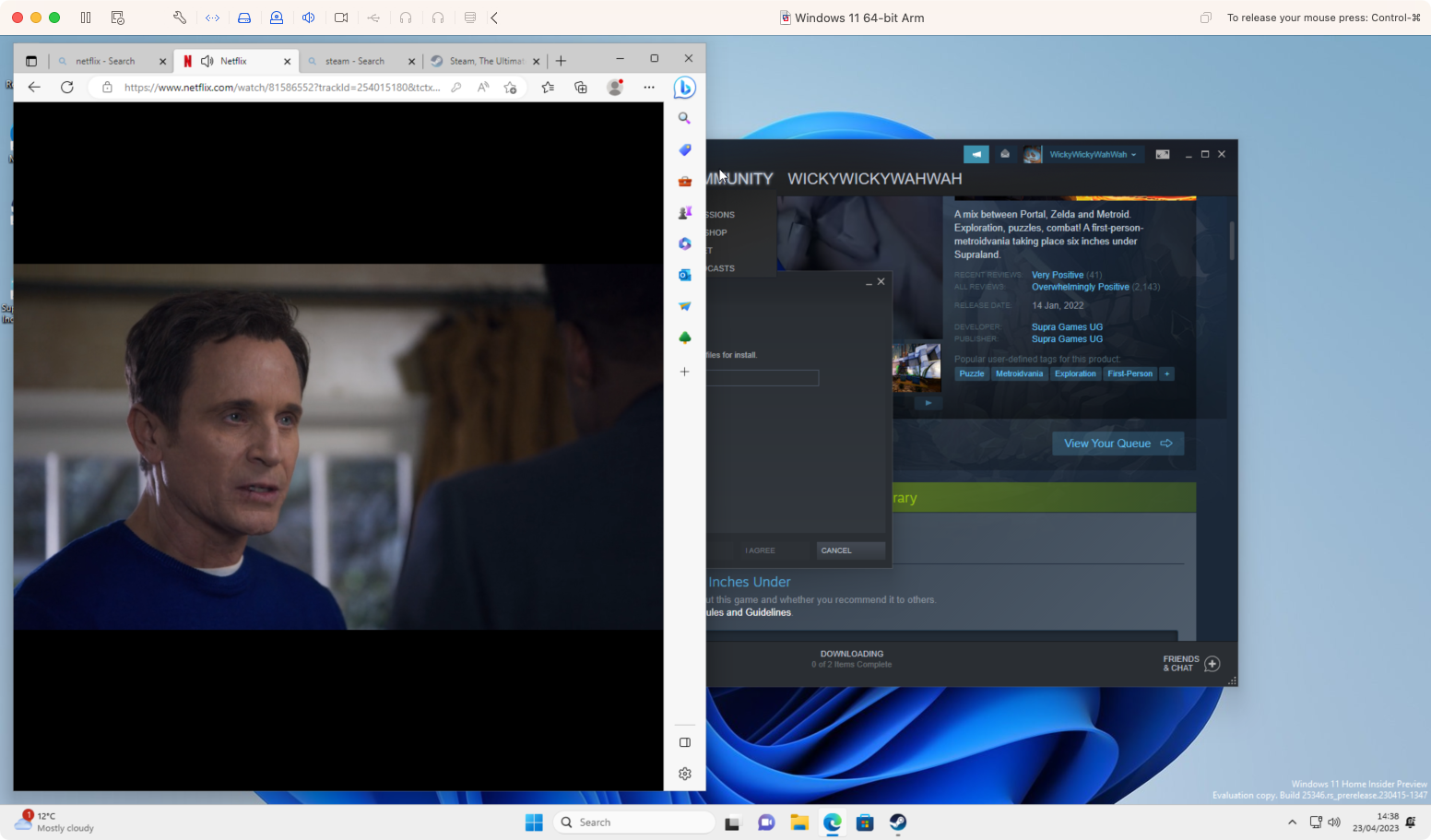Open Edge Favorites list
The width and height of the screenshot is (1431, 840).
click(x=549, y=87)
